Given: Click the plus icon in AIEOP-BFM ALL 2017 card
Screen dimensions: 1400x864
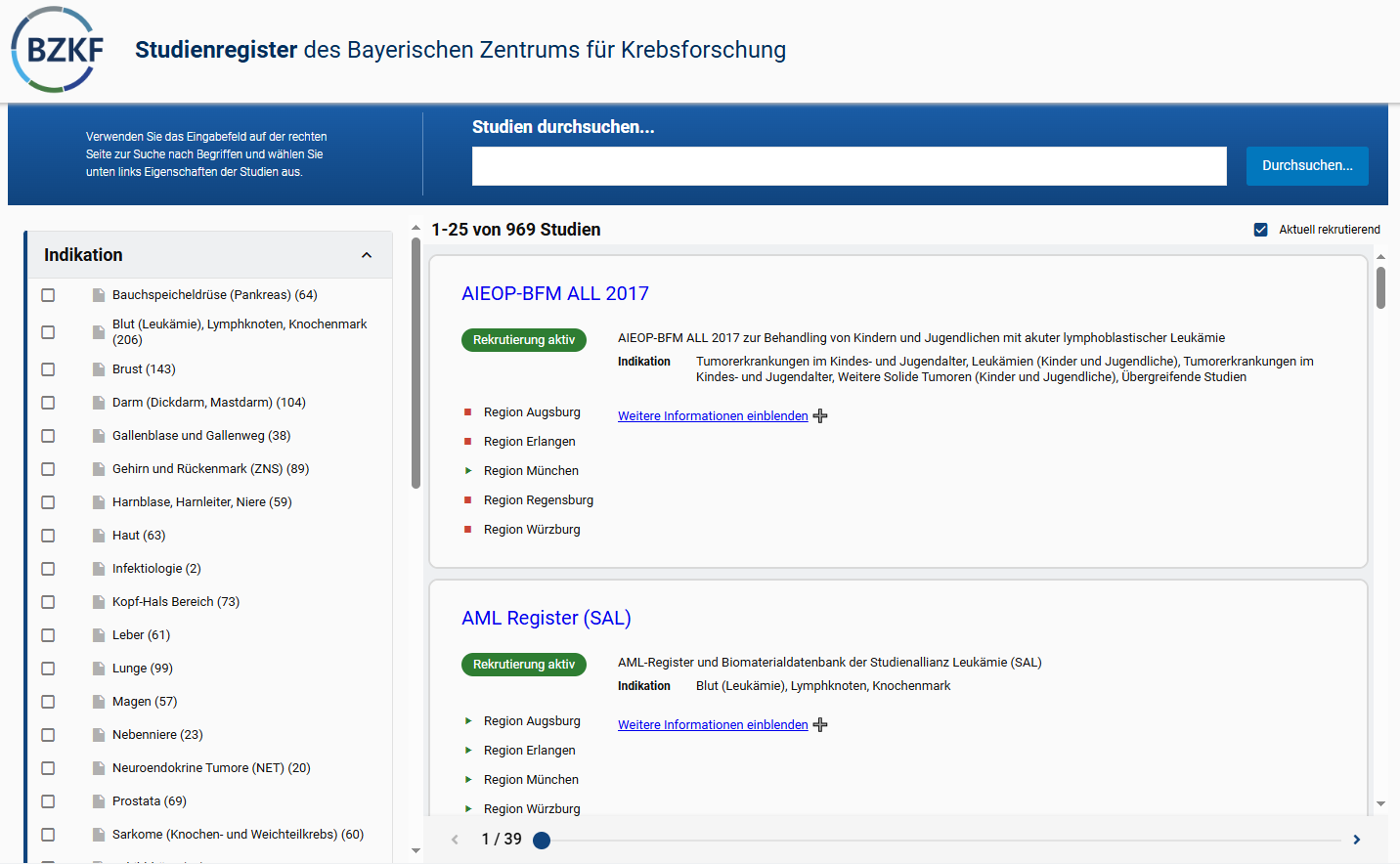Looking at the screenshot, I should click(820, 416).
